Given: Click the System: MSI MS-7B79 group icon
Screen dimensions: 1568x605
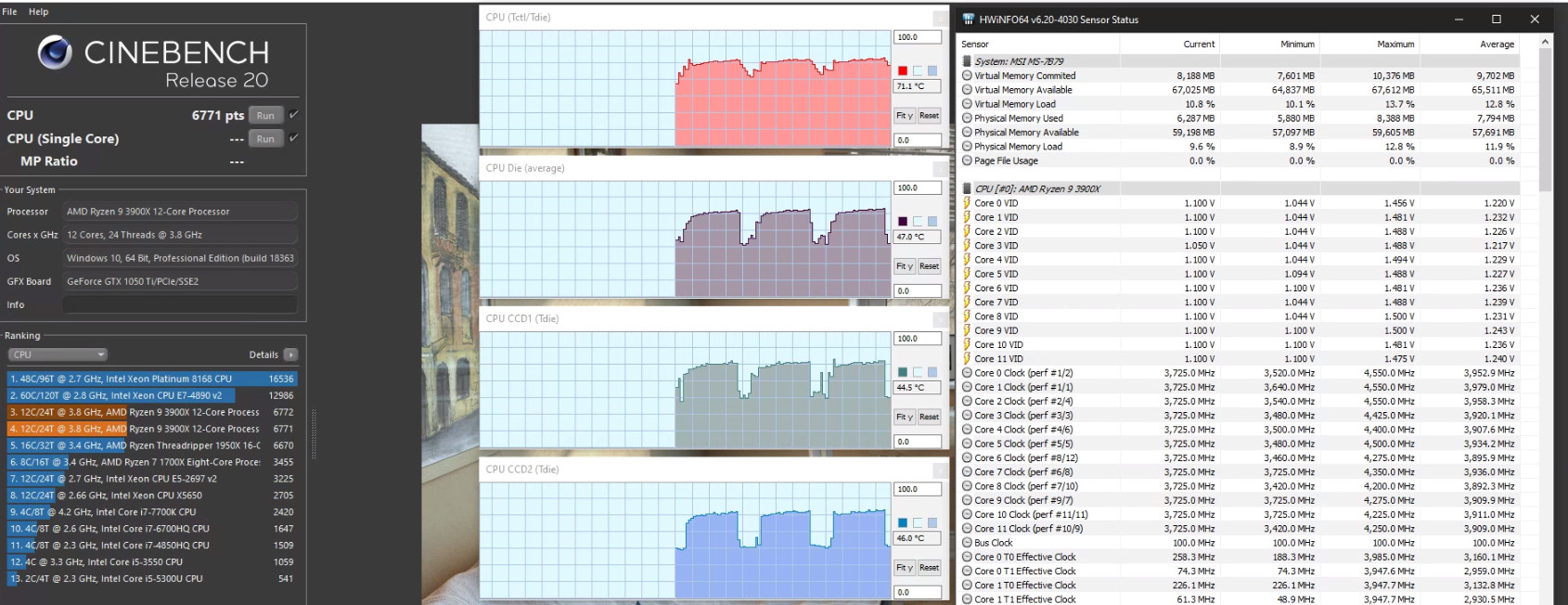Looking at the screenshot, I should (x=967, y=61).
